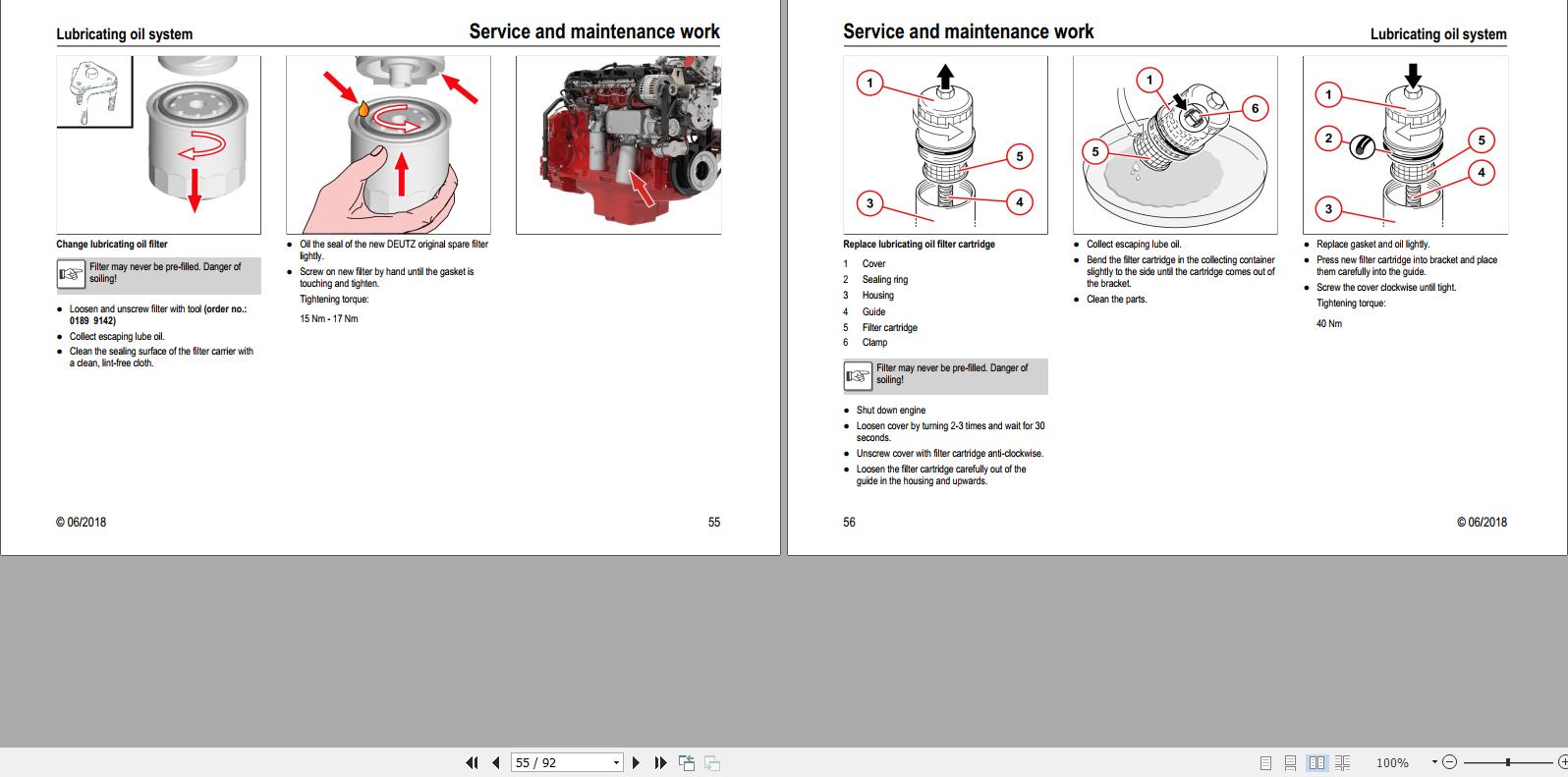The height and width of the screenshot is (777, 1568).
Task: Click the filter cartridge removal diagram
Action: (945, 144)
